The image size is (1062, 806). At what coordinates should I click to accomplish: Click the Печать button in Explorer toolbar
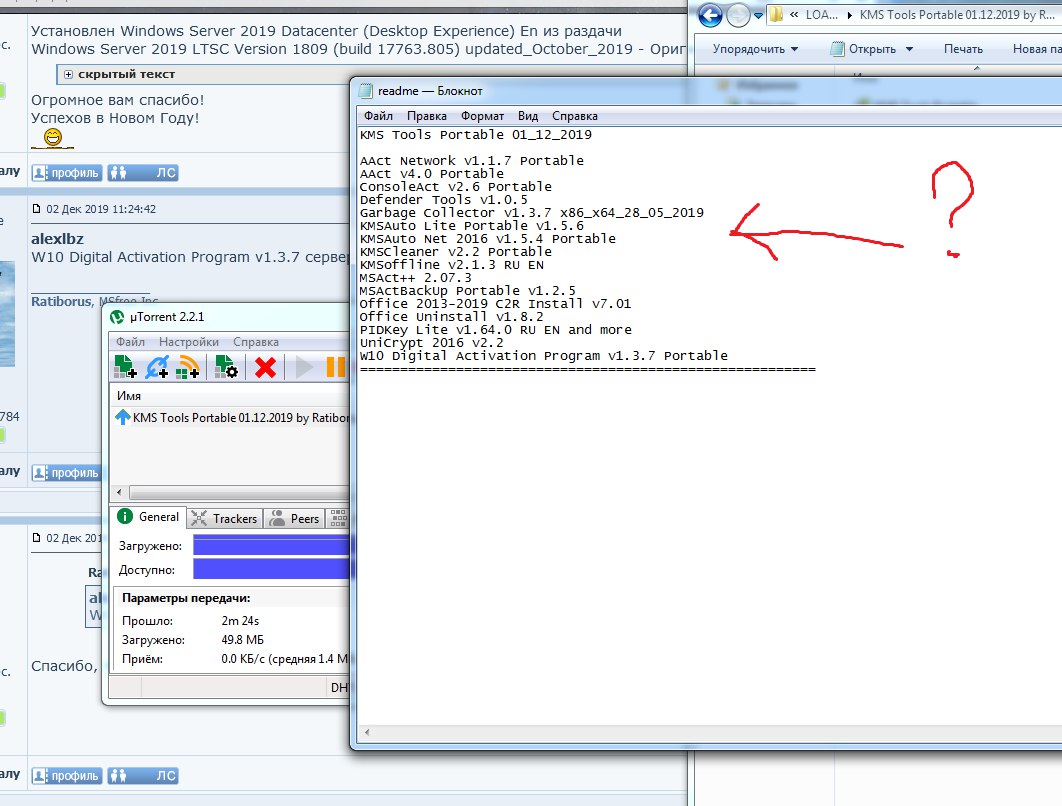click(963, 49)
